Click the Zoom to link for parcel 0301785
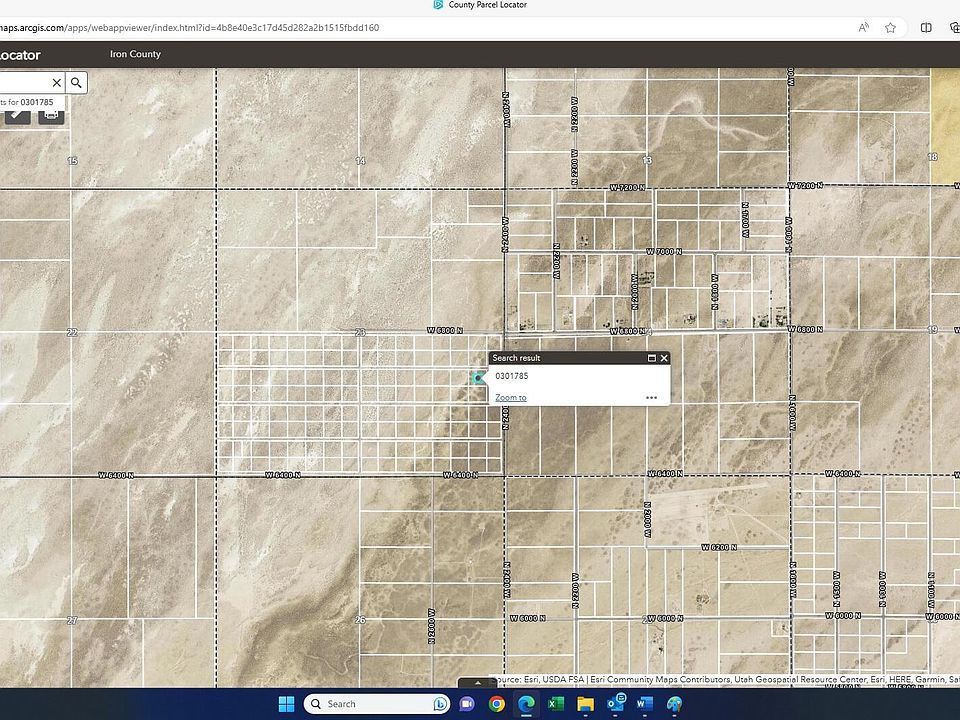Screen dimensions: 960x720 click(x=510, y=397)
